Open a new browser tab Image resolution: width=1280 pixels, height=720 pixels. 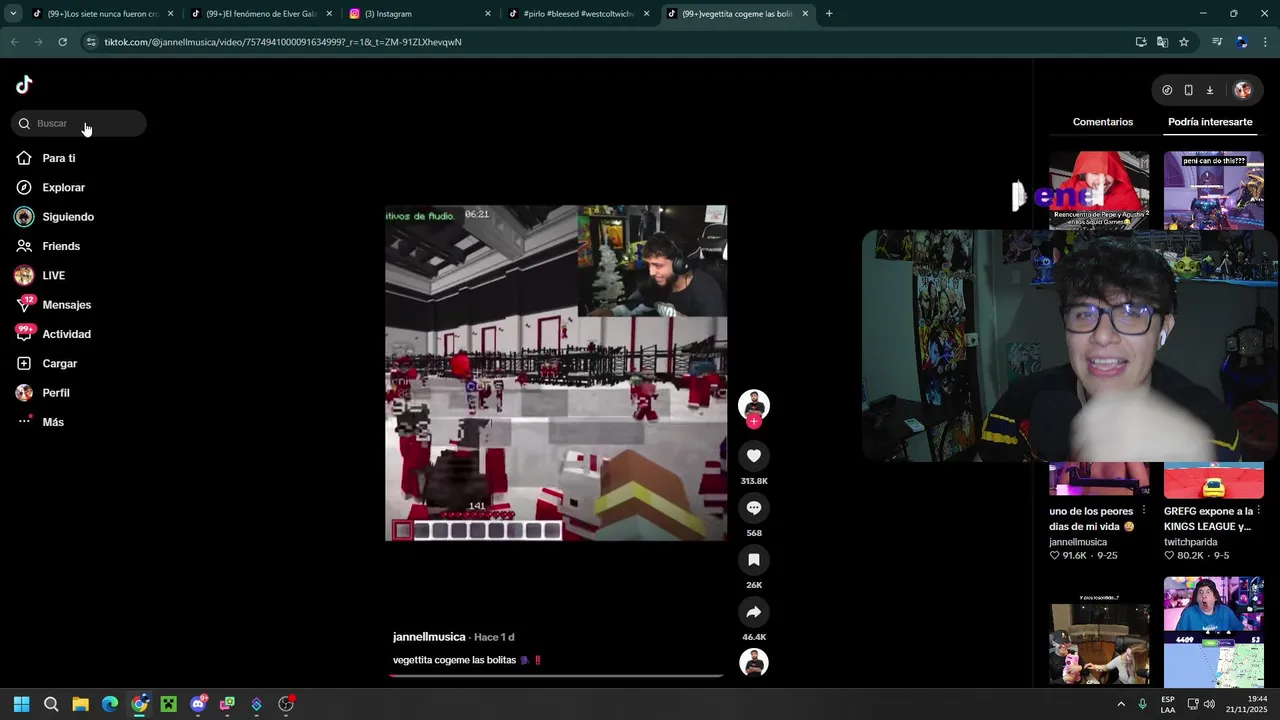(x=829, y=14)
